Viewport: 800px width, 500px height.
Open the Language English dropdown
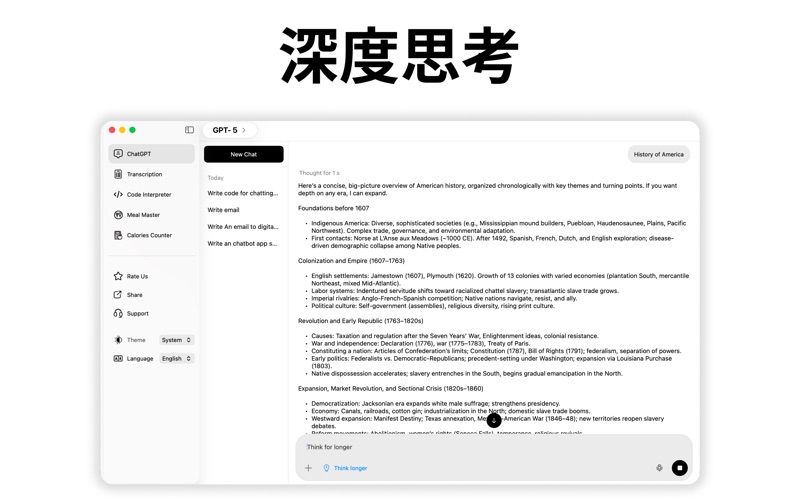point(176,359)
